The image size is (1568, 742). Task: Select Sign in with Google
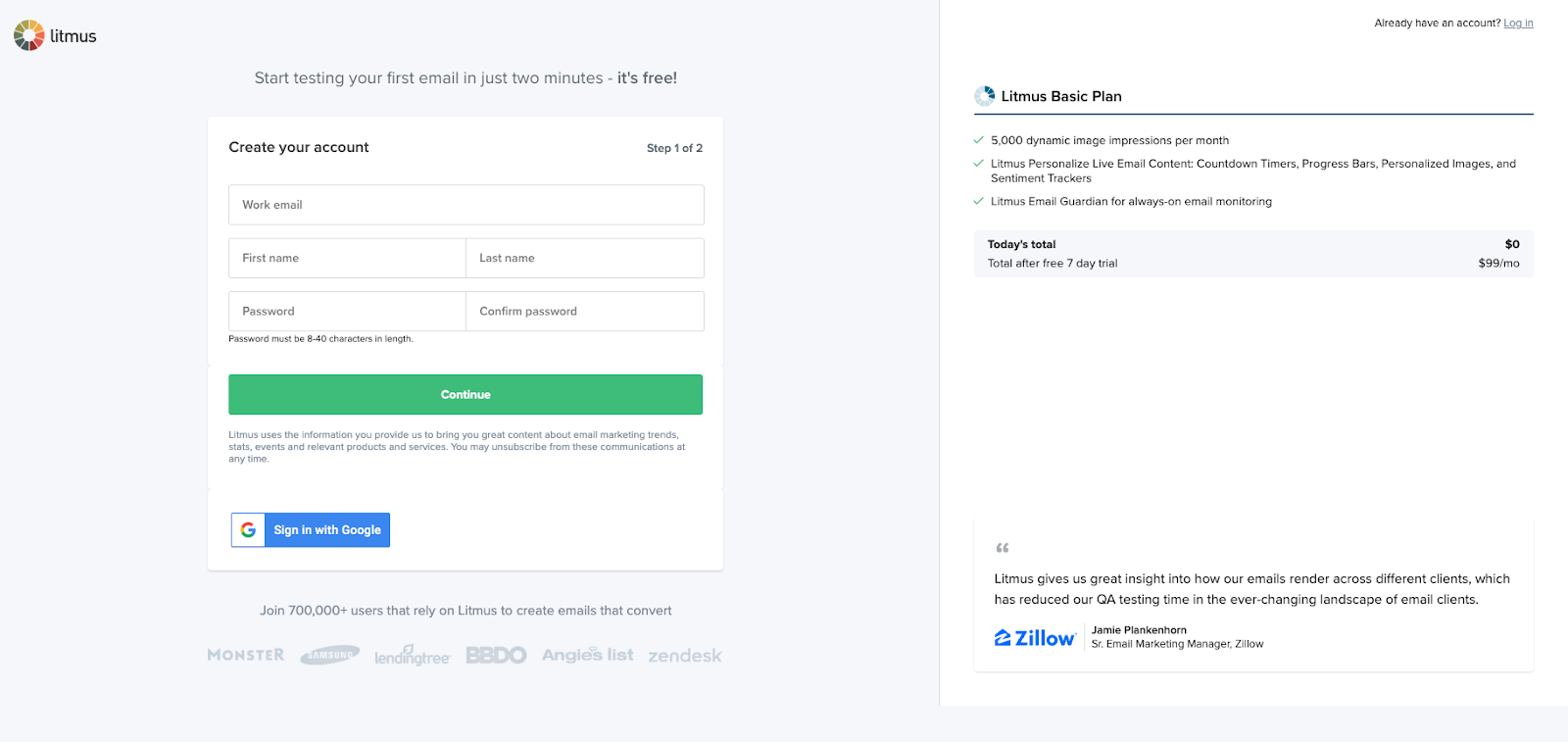(x=326, y=529)
